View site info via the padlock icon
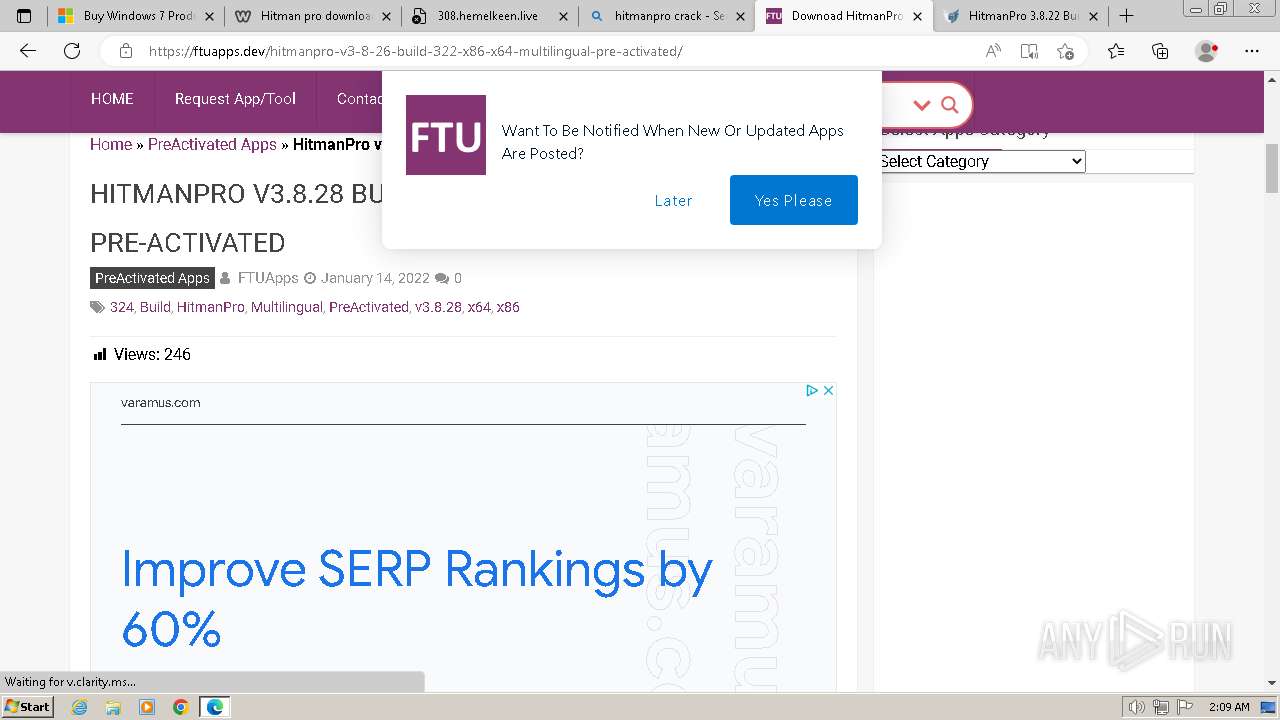The width and height of the screenshot is (1280, 720). click(126, 51)
